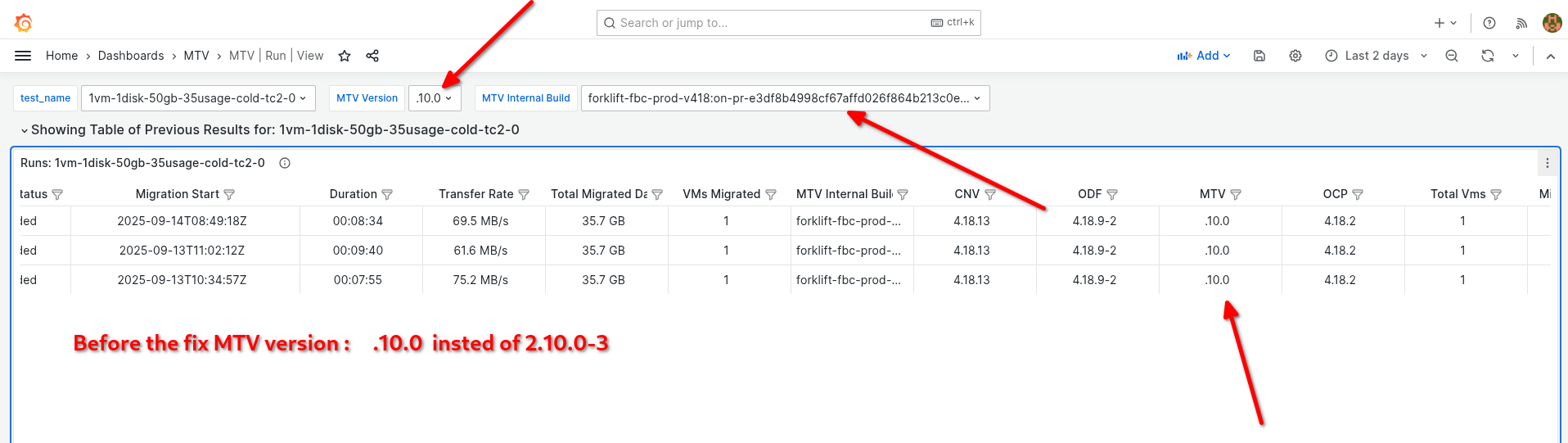This screenshot has width=1568, height=443.
Task: Open the MTV Internal Build dropdown
Action: [x=785, y=98]
